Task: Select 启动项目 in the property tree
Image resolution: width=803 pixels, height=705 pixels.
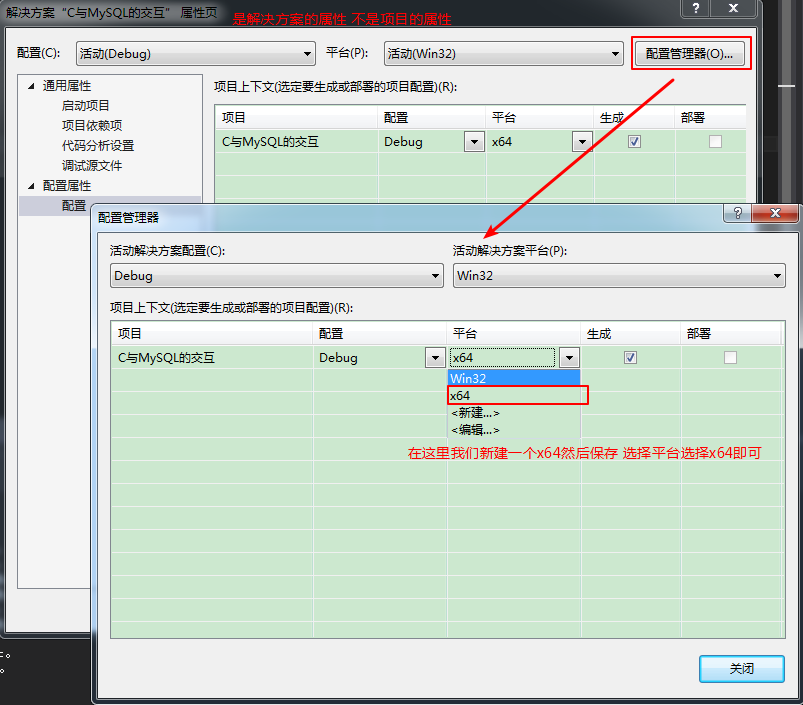Action: coord(86,106)
